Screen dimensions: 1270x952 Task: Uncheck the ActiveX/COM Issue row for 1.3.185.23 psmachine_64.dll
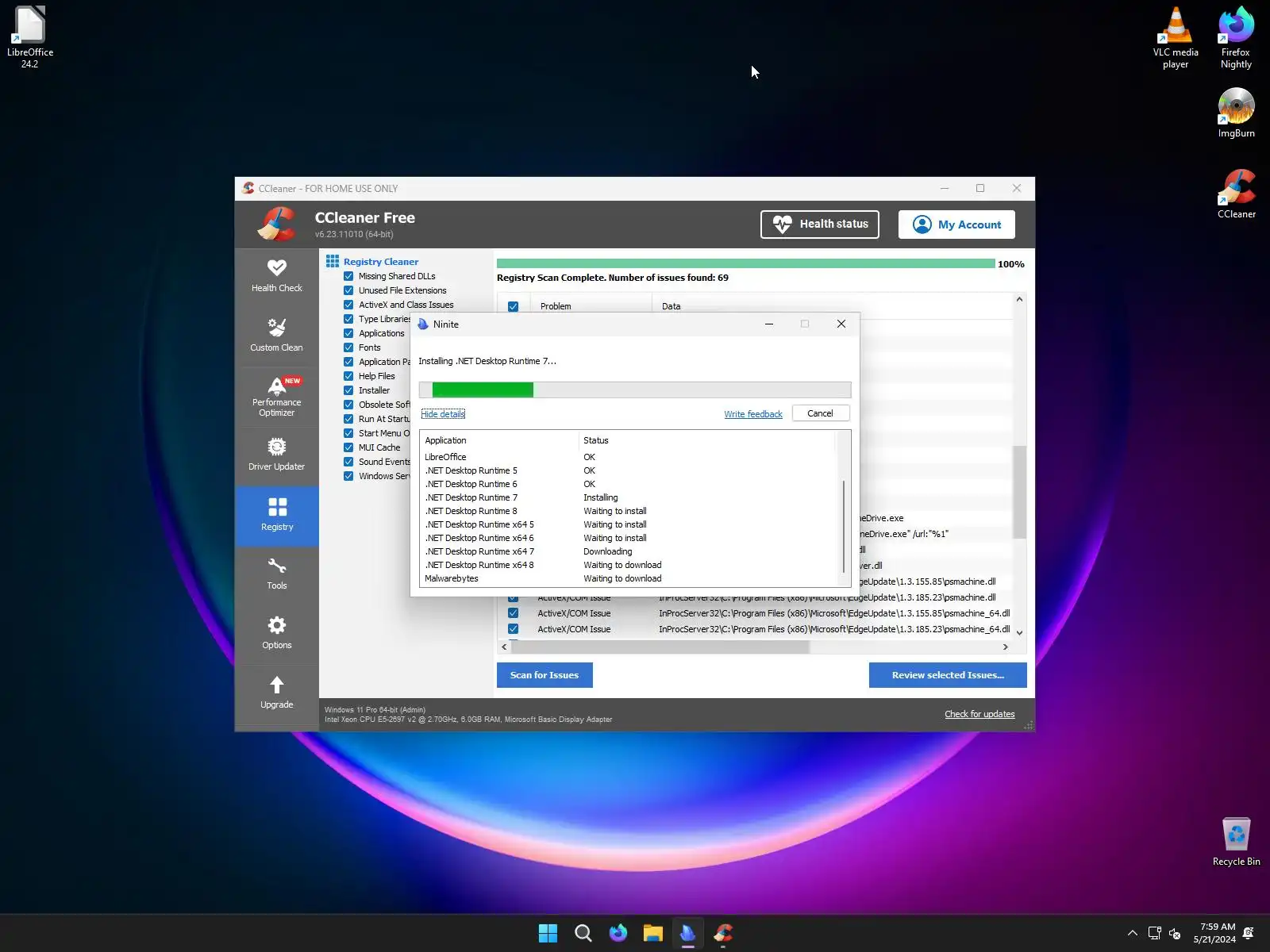(x=513, y=629)
